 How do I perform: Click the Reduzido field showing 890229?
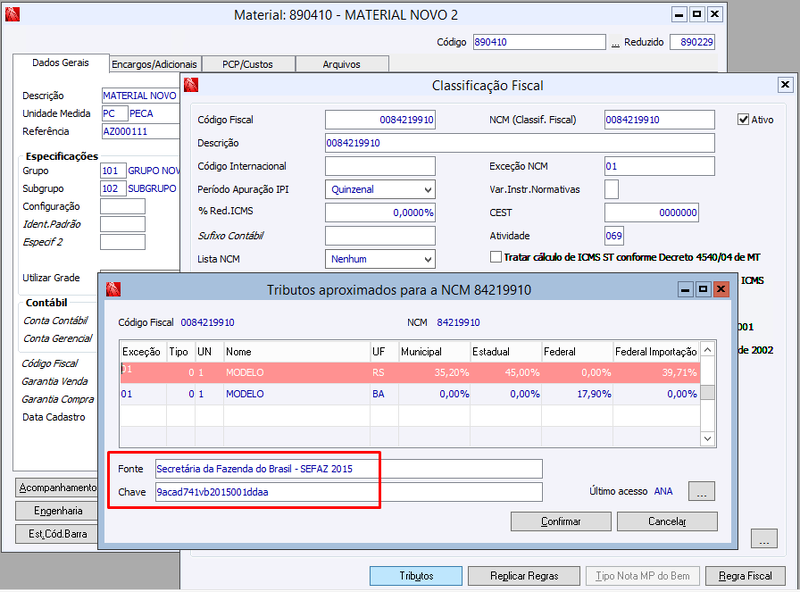click(692, 42)
